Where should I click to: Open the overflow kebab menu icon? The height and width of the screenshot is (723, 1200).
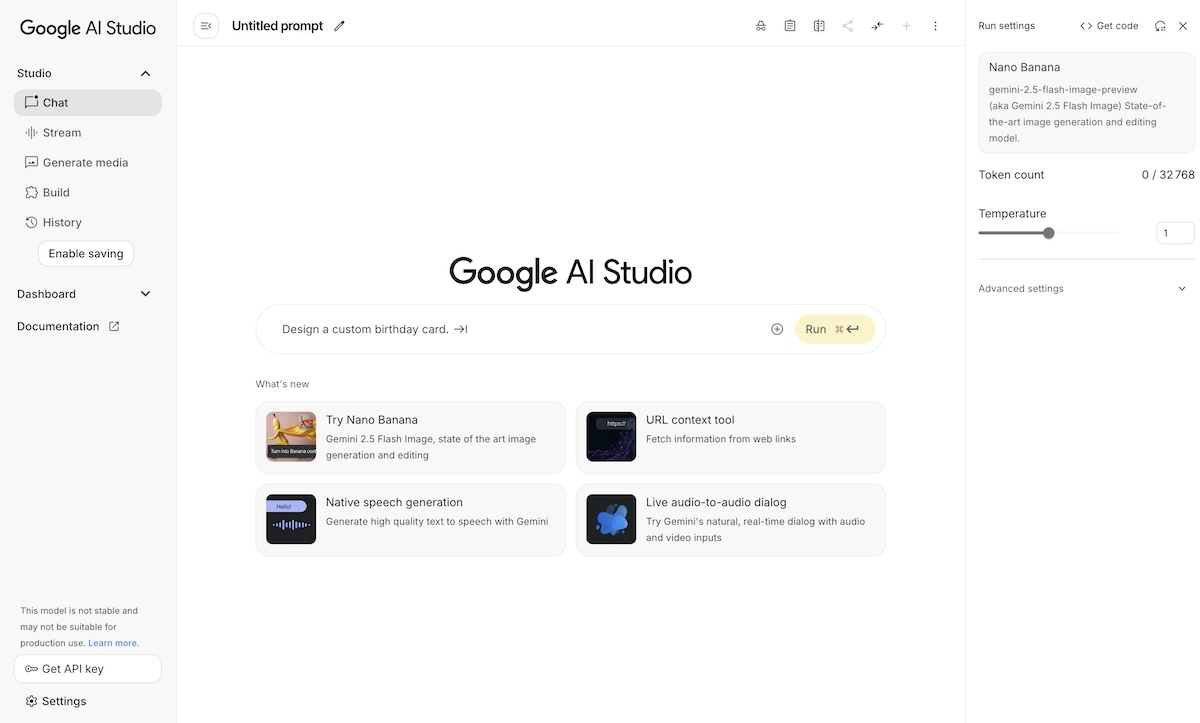[x=935, y=25]
